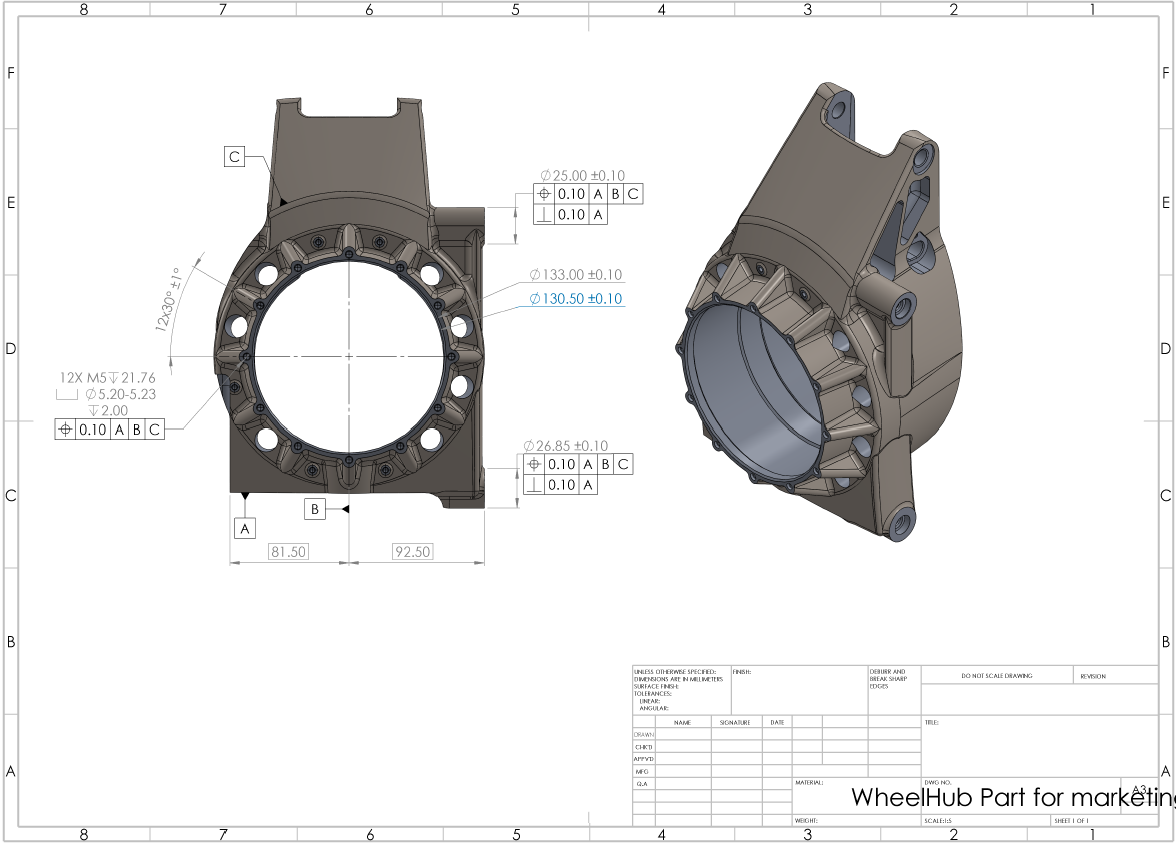Select the MFG row label
The width and height of the screenshot is (1176, 843).
pos(642,771)
